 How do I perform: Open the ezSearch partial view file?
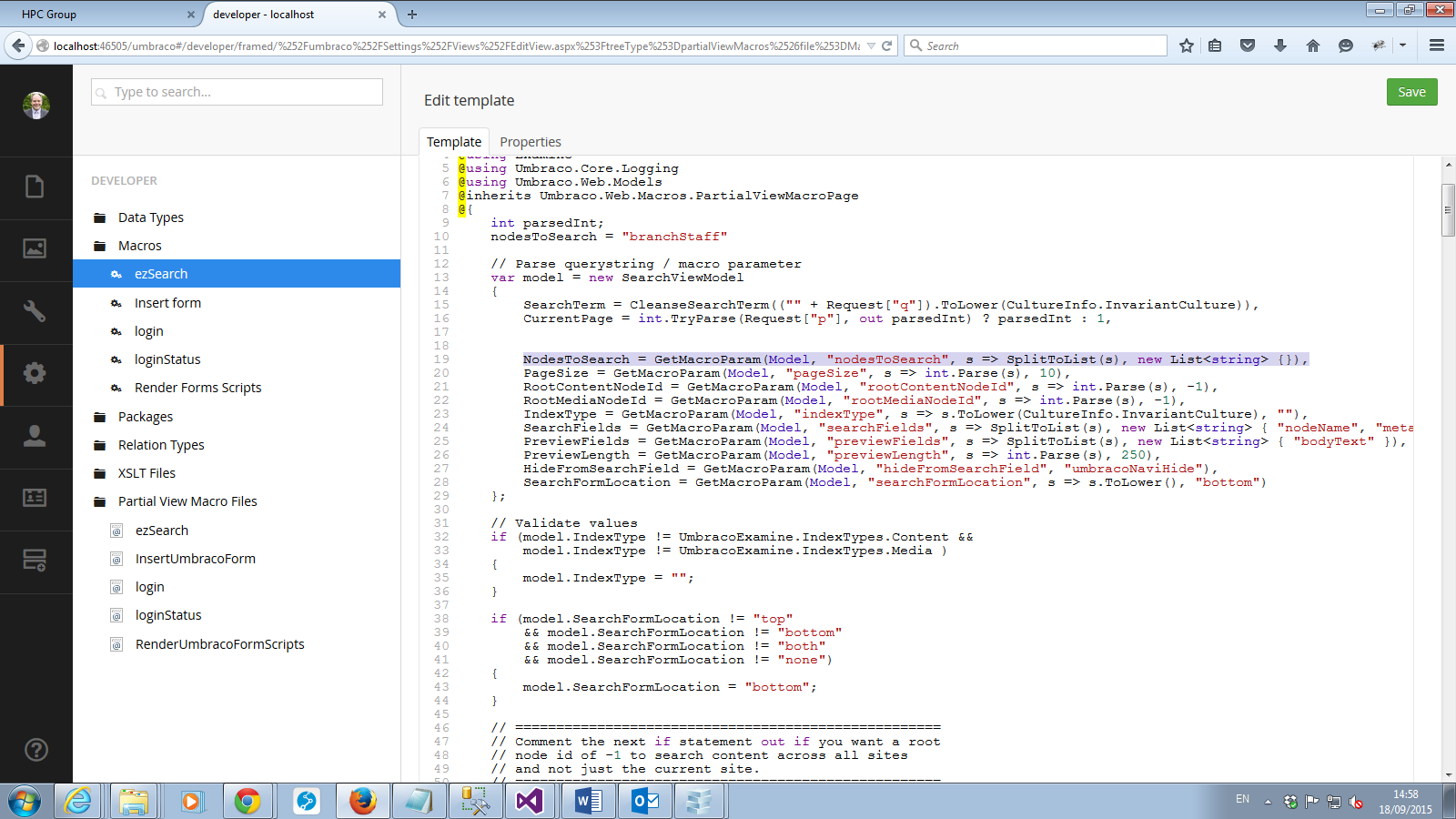pyautogui.click(x=162, y=531)
